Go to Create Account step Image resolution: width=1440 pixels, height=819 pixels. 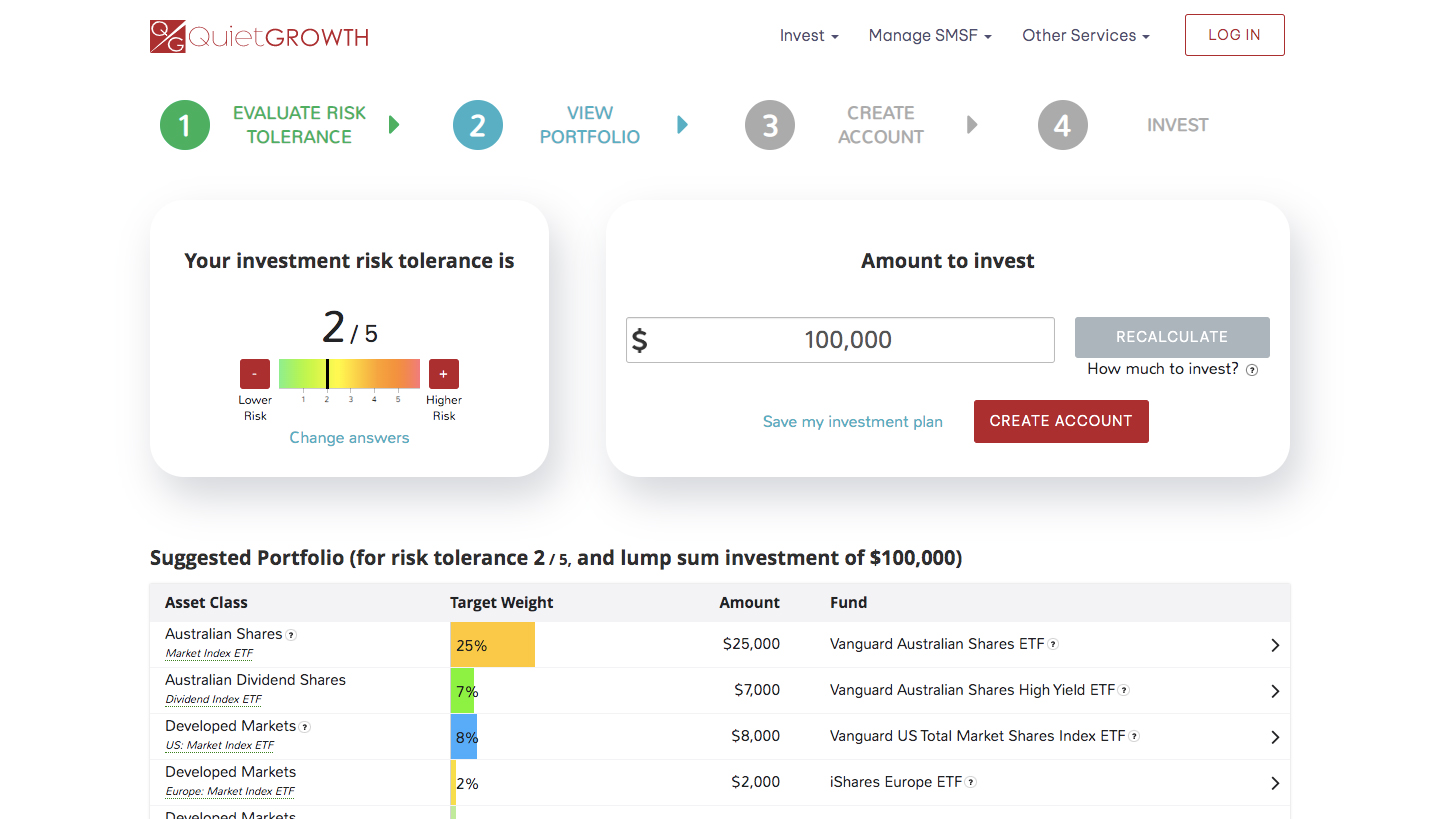[x=881, y=125]
